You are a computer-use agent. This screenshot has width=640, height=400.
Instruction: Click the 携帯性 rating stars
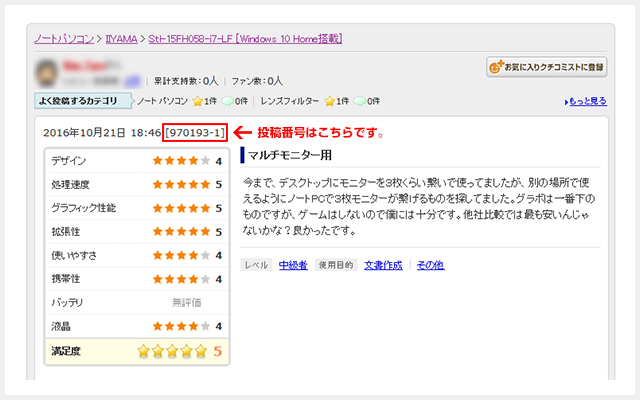tap(181, 279)
